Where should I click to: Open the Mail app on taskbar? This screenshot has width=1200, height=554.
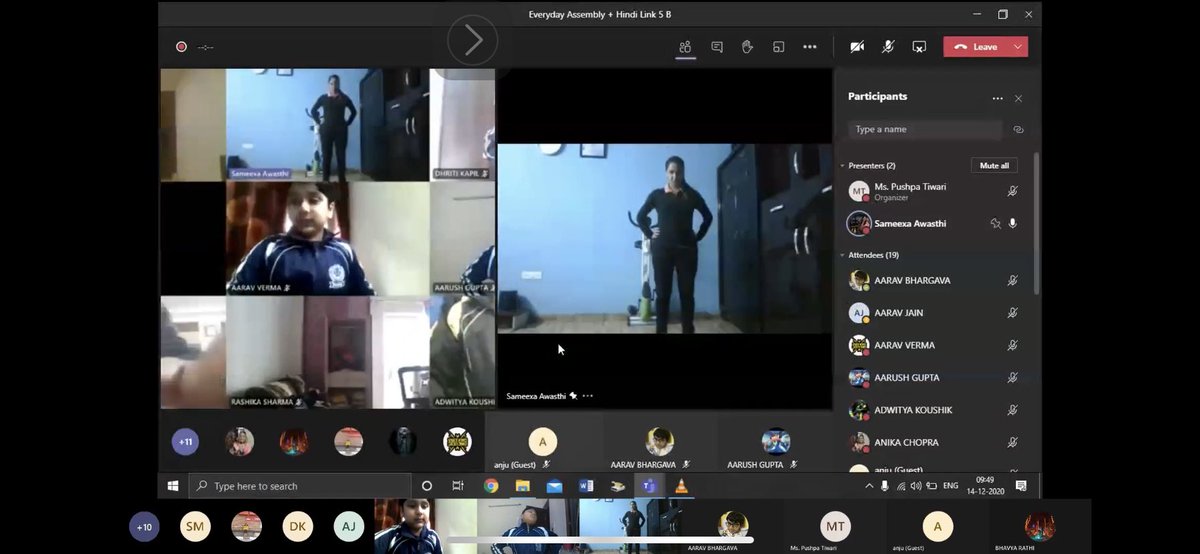pyautogui.click(x=554, y=486)
